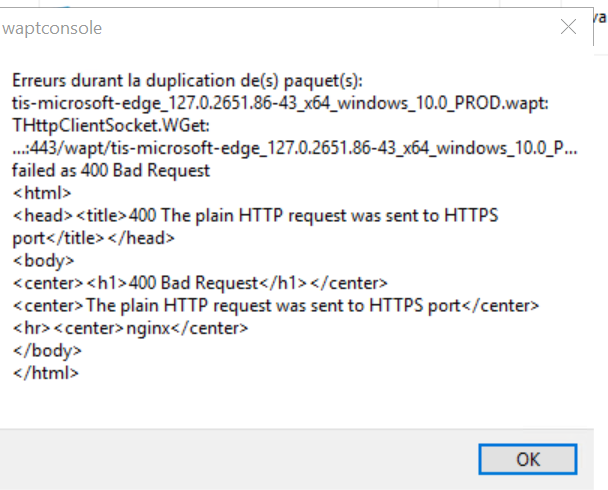Click the OK button

click(528, 459)
